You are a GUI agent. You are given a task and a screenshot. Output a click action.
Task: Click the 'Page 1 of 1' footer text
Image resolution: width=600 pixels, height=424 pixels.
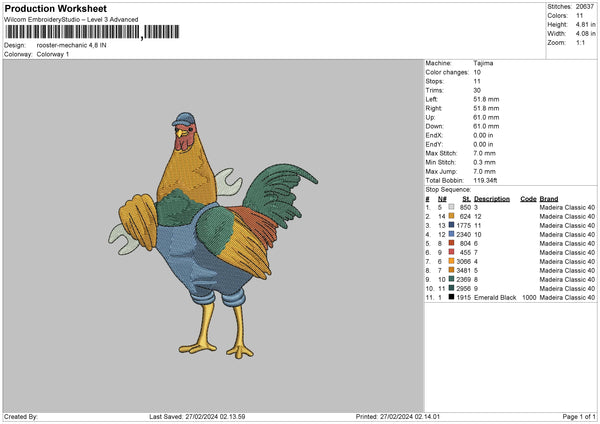click(579, 416)
